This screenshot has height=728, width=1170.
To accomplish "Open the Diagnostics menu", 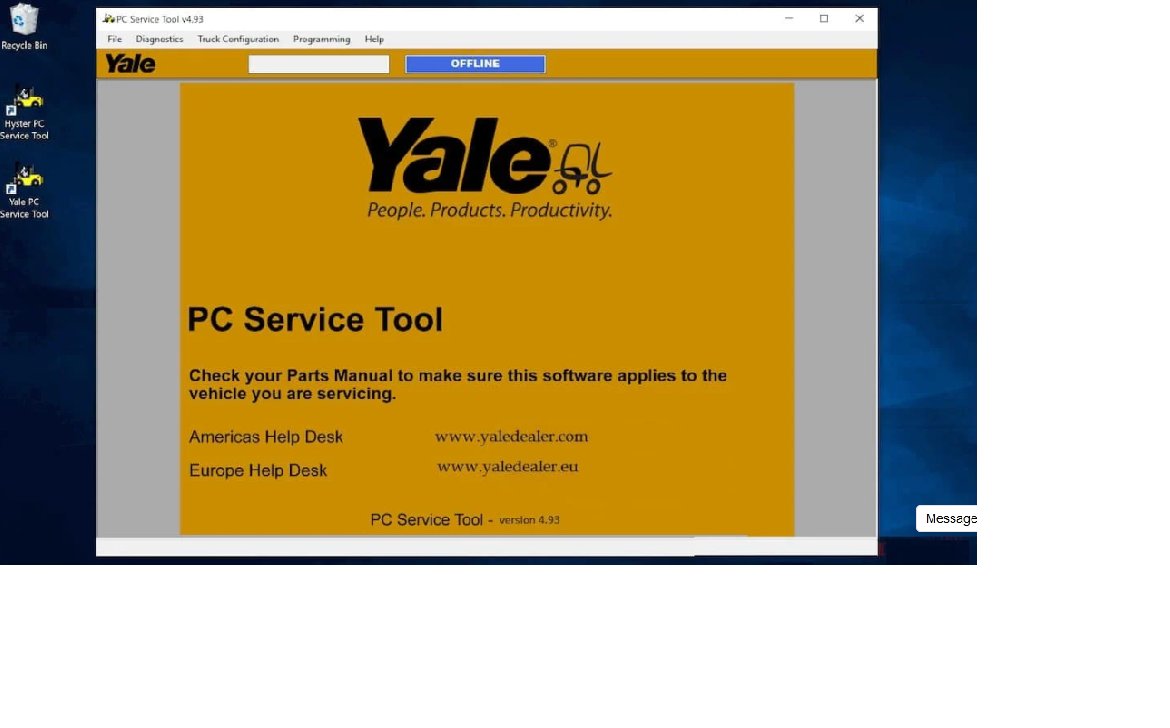I will tap(159, 39).
